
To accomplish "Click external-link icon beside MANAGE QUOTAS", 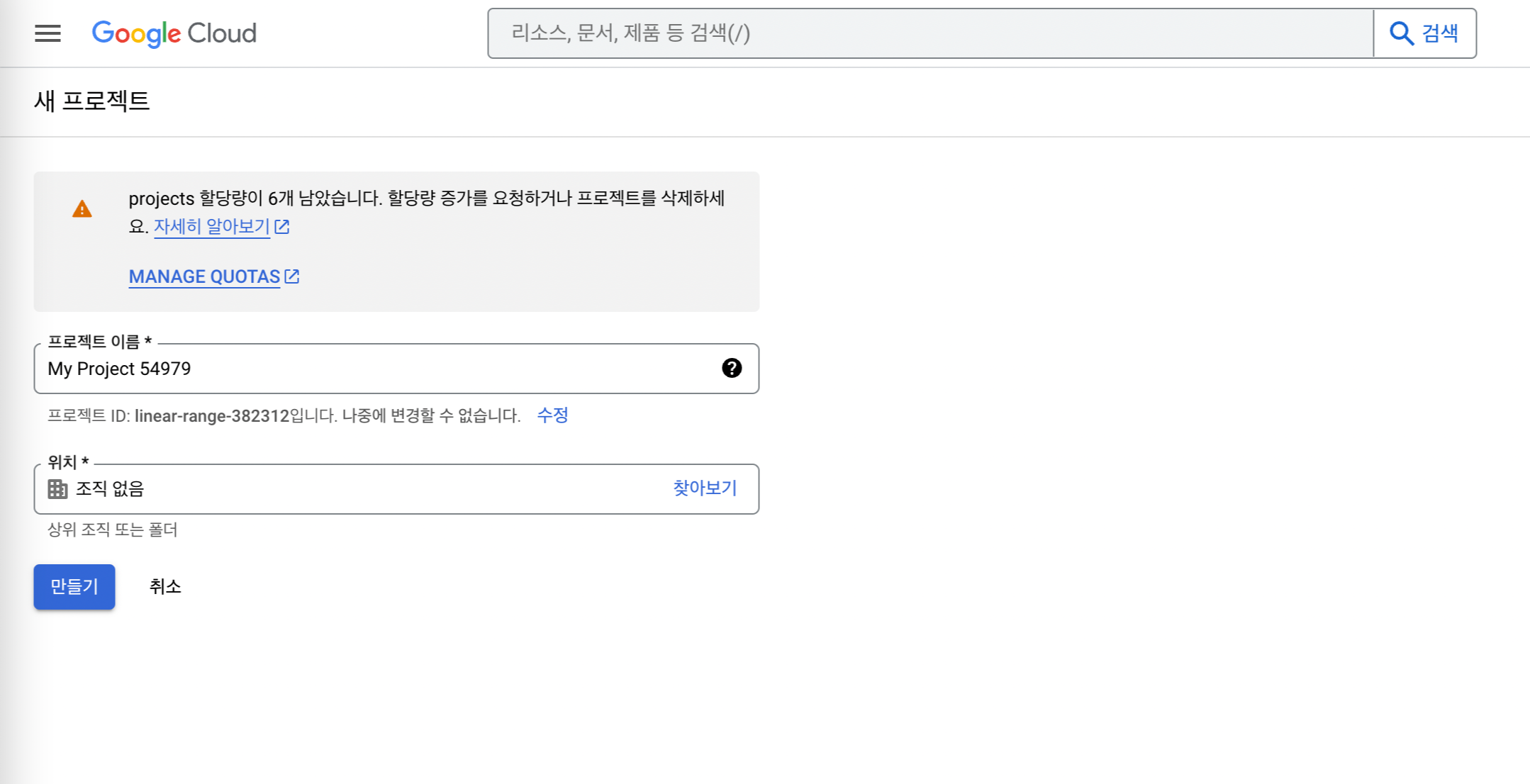I will coord(292,276).
